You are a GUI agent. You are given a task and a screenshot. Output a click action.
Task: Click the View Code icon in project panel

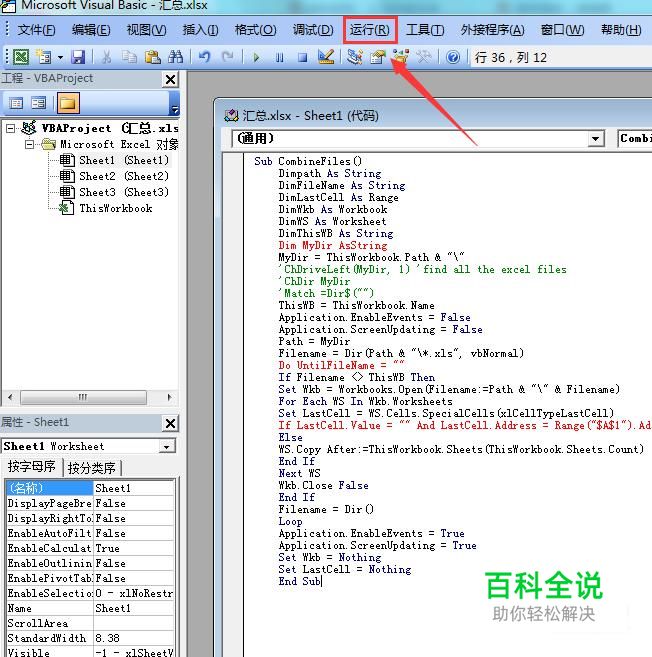(16, 103)
